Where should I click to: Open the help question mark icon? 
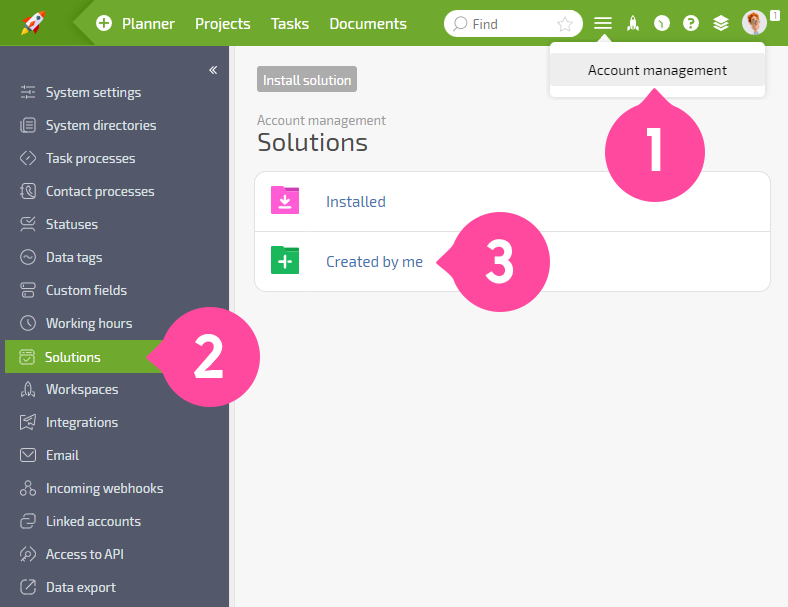(691, 23)
